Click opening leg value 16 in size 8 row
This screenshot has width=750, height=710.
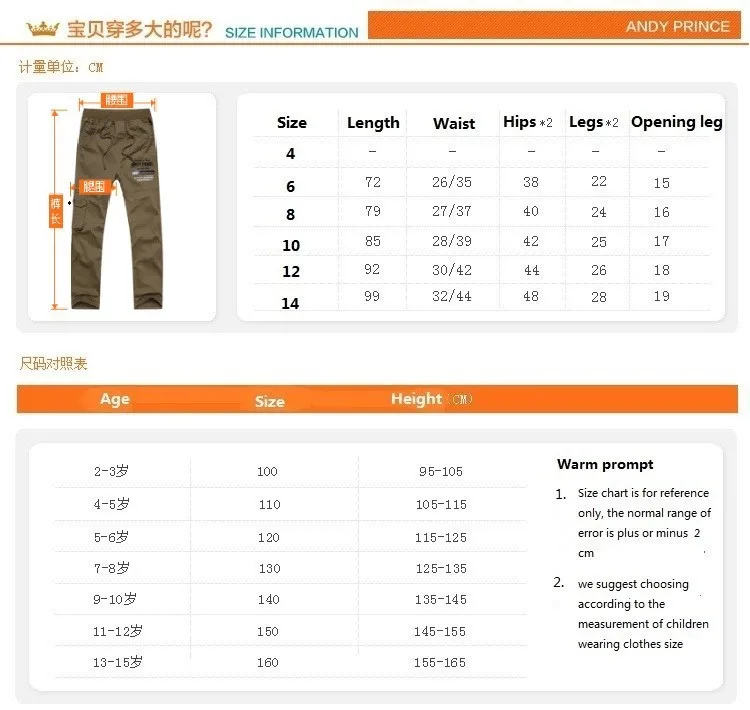[x=662, y=212]
